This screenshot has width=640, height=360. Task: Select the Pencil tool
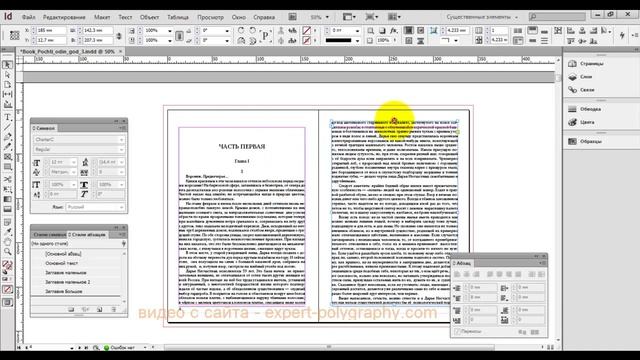pos(7,147)
